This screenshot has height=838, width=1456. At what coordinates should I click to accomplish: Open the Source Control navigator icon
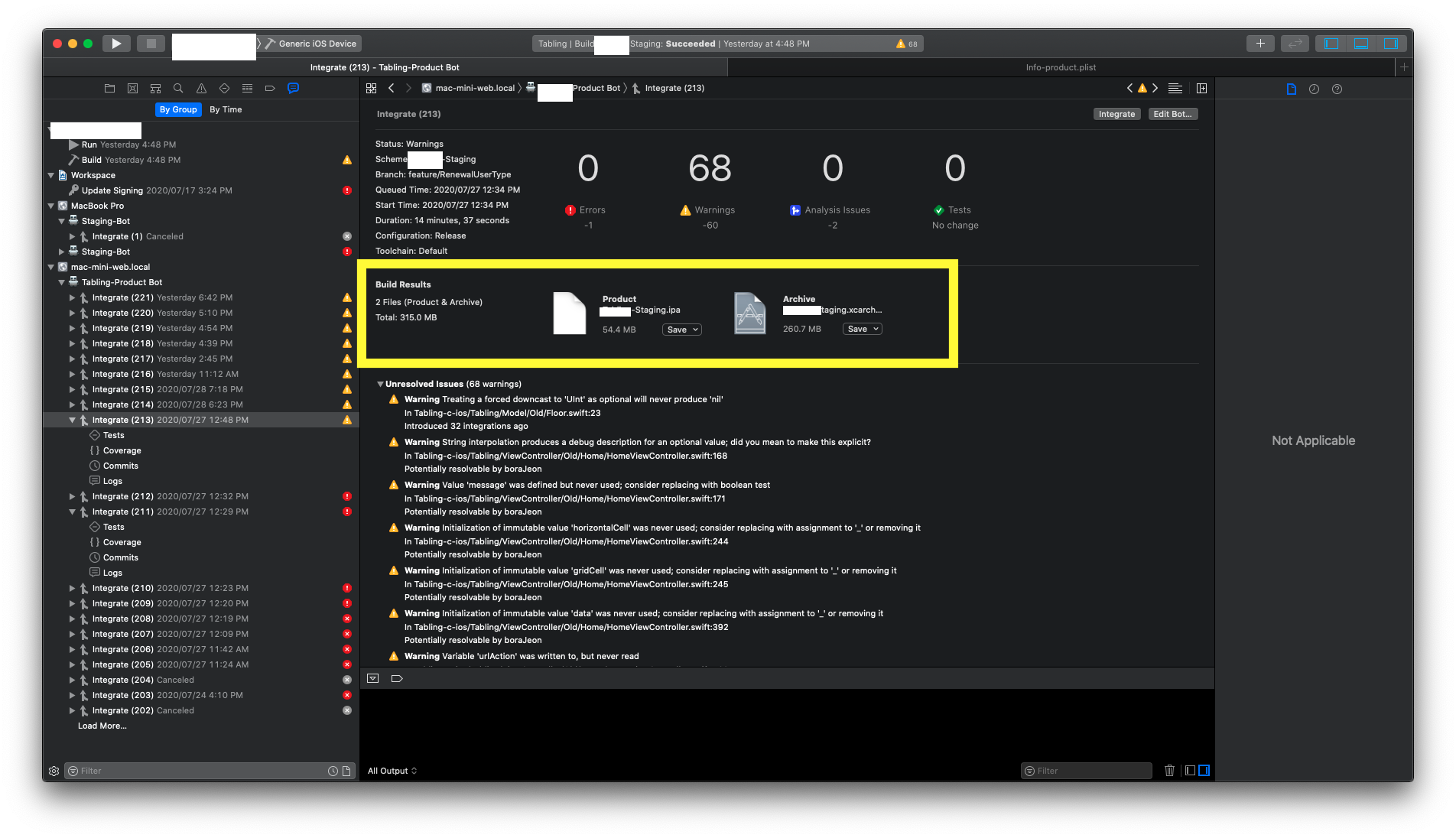point(132,89)
